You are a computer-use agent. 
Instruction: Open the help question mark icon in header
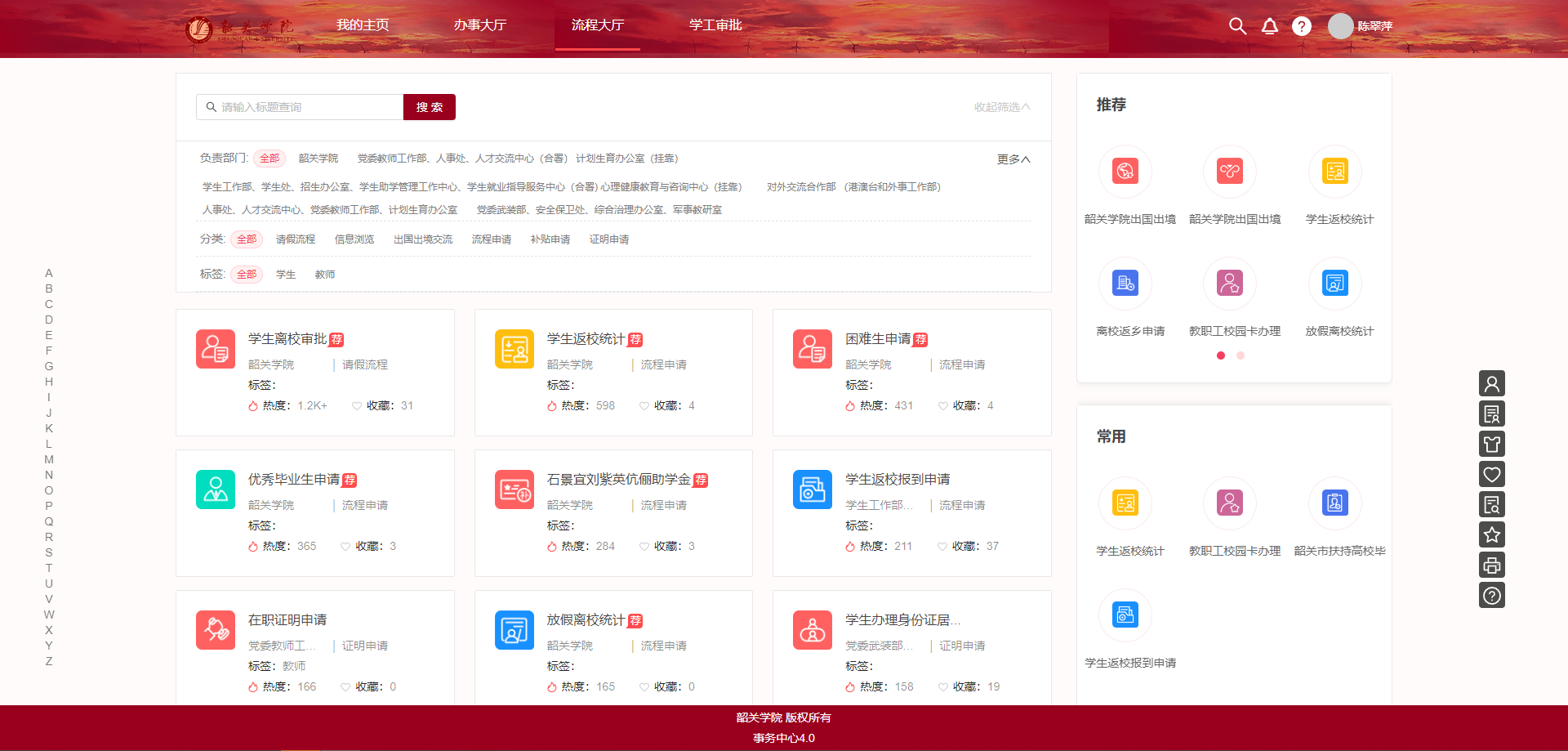pyautogui.click(x=1301, y=26)
